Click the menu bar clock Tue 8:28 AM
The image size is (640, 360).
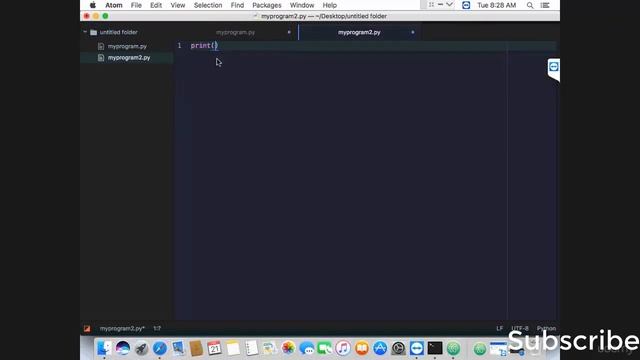pyautogui.click(x=496, y=5)
